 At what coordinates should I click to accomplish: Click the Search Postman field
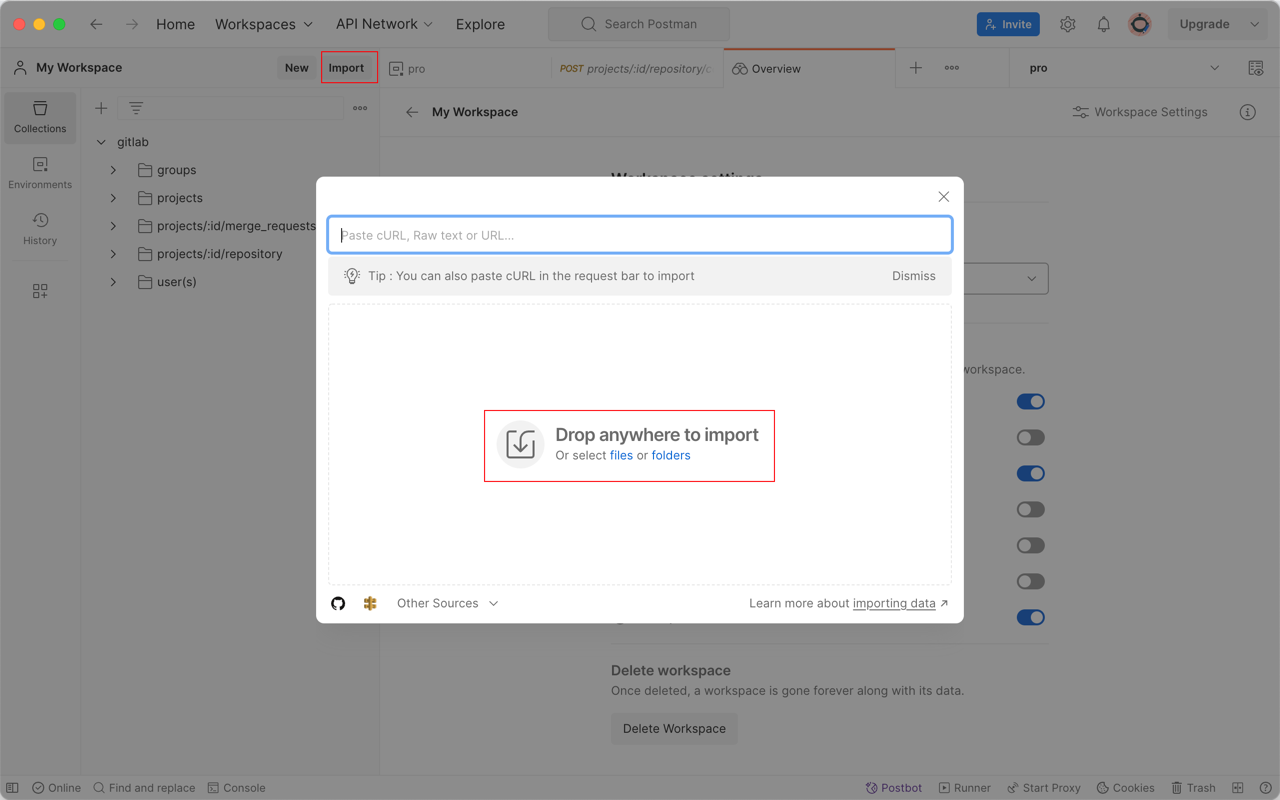click(x=639, y=24)
